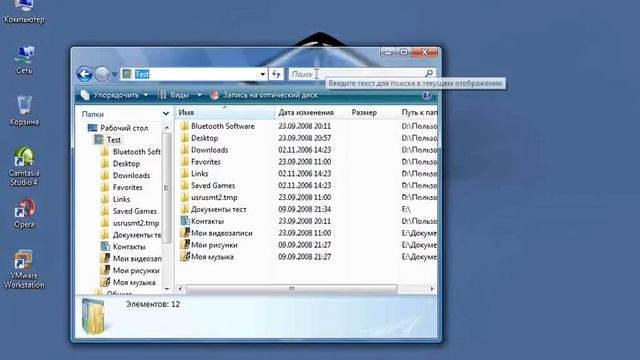This screenshot has height=360, width=640.
Task: Select the Корзина recycle bin icon
Action: tap(24, 111)
